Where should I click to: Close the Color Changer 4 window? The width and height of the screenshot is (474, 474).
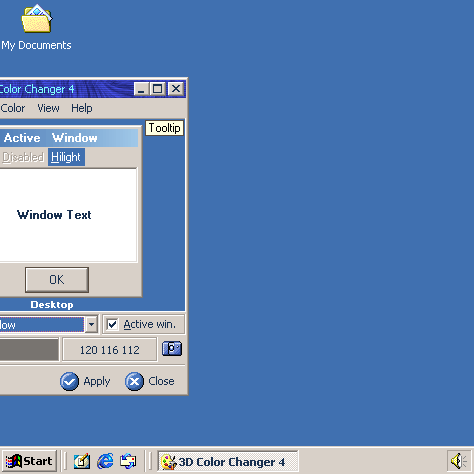(176, 89)
